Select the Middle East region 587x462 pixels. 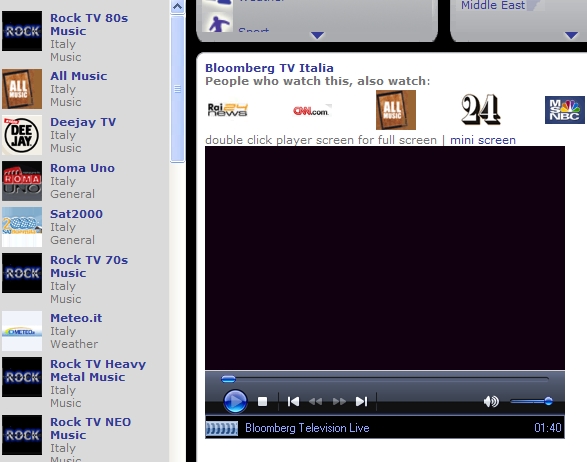[x=493, y=5]
